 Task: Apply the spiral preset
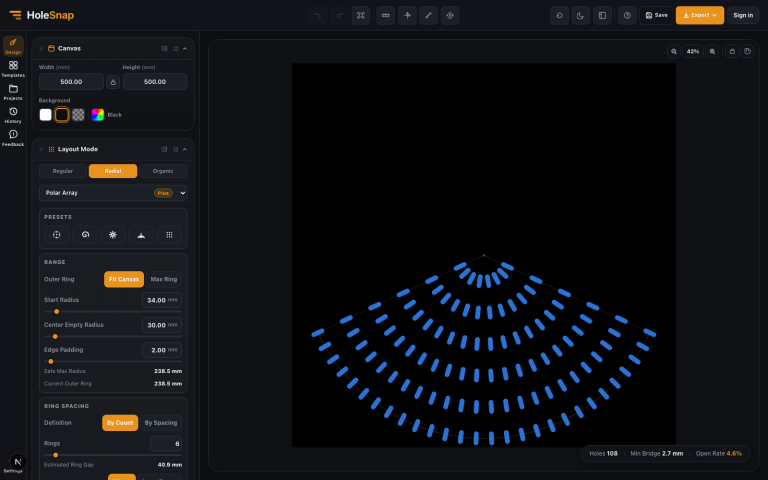pos(85,235)
